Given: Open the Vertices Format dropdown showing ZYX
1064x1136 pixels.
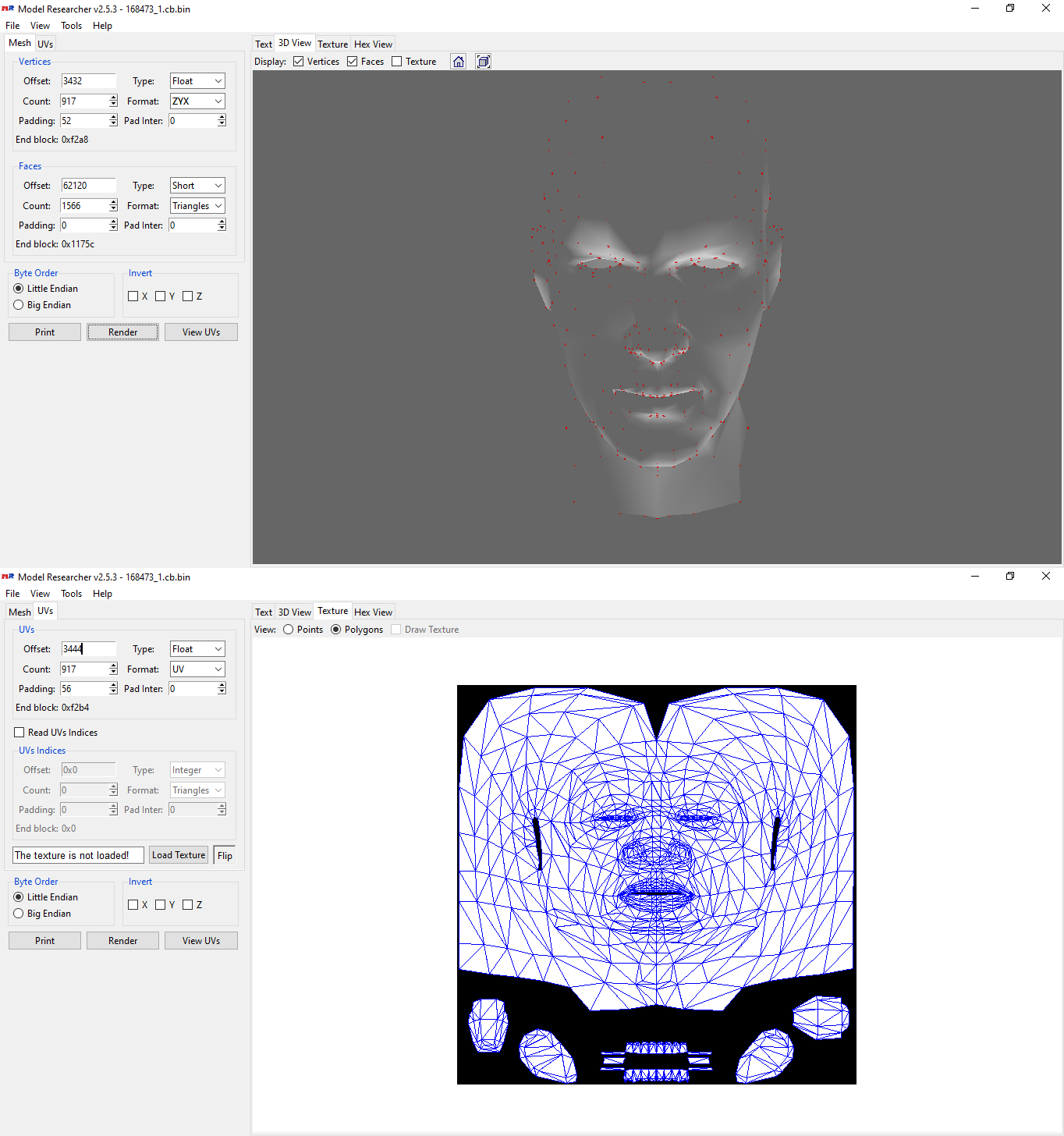Looking at the screenshot, I should (x=197, y=101).
